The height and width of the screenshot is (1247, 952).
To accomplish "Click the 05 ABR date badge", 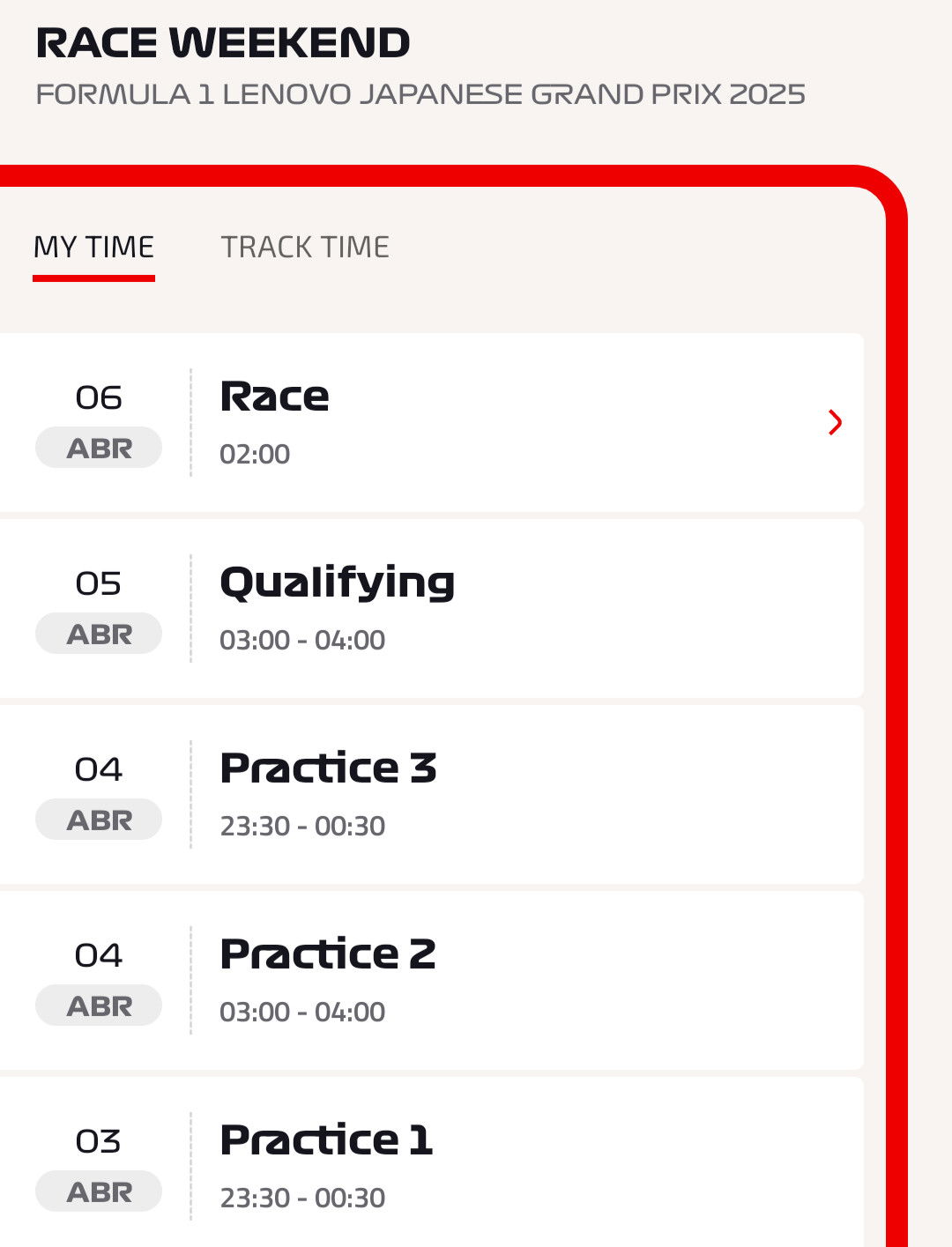I will coord(99,608).
